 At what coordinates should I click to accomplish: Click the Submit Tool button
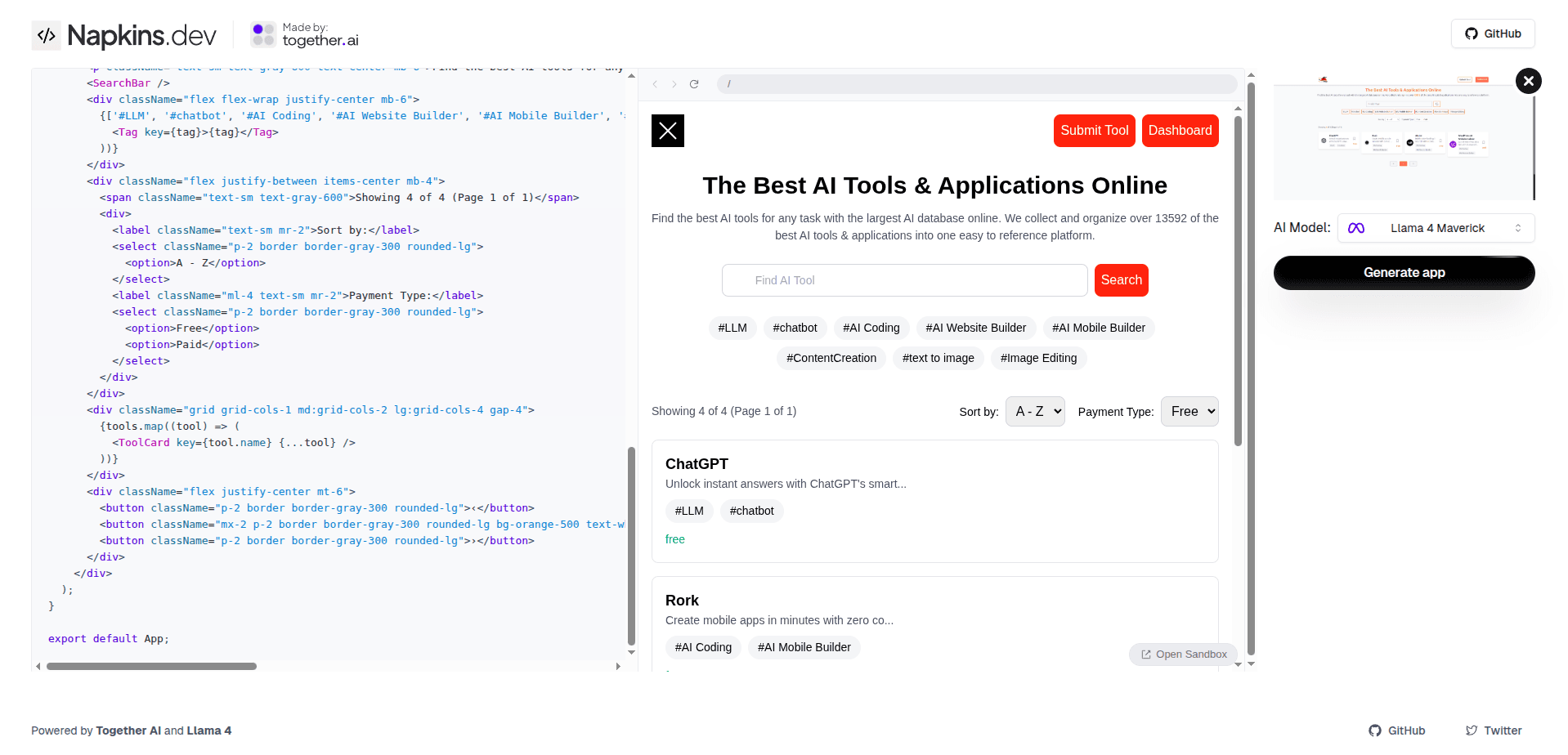1094,131
